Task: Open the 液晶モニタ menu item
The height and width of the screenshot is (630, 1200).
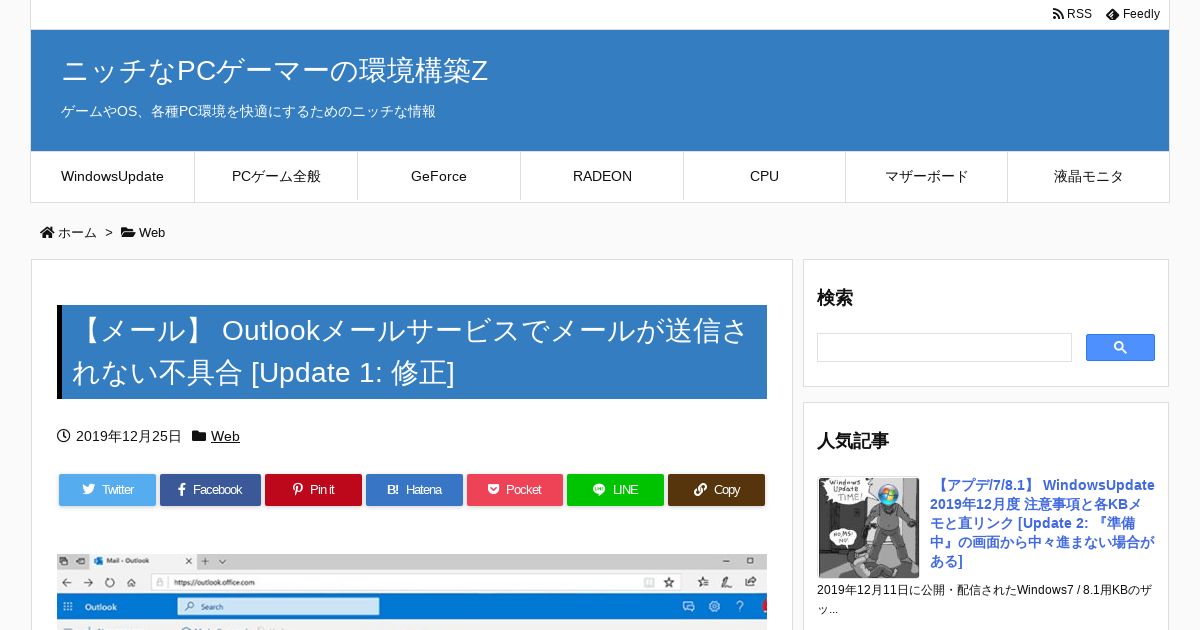Action: pos(1088,177)
